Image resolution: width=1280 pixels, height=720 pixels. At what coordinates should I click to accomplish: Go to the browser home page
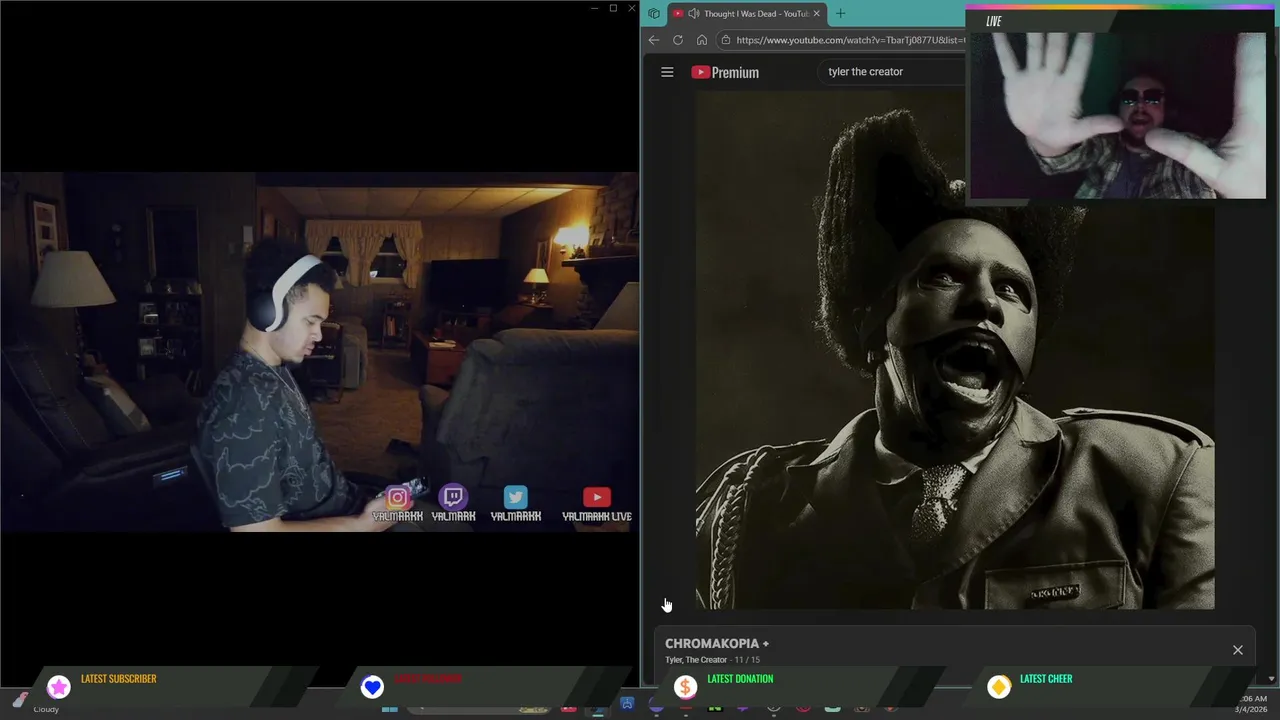click(x=701, y=40)
